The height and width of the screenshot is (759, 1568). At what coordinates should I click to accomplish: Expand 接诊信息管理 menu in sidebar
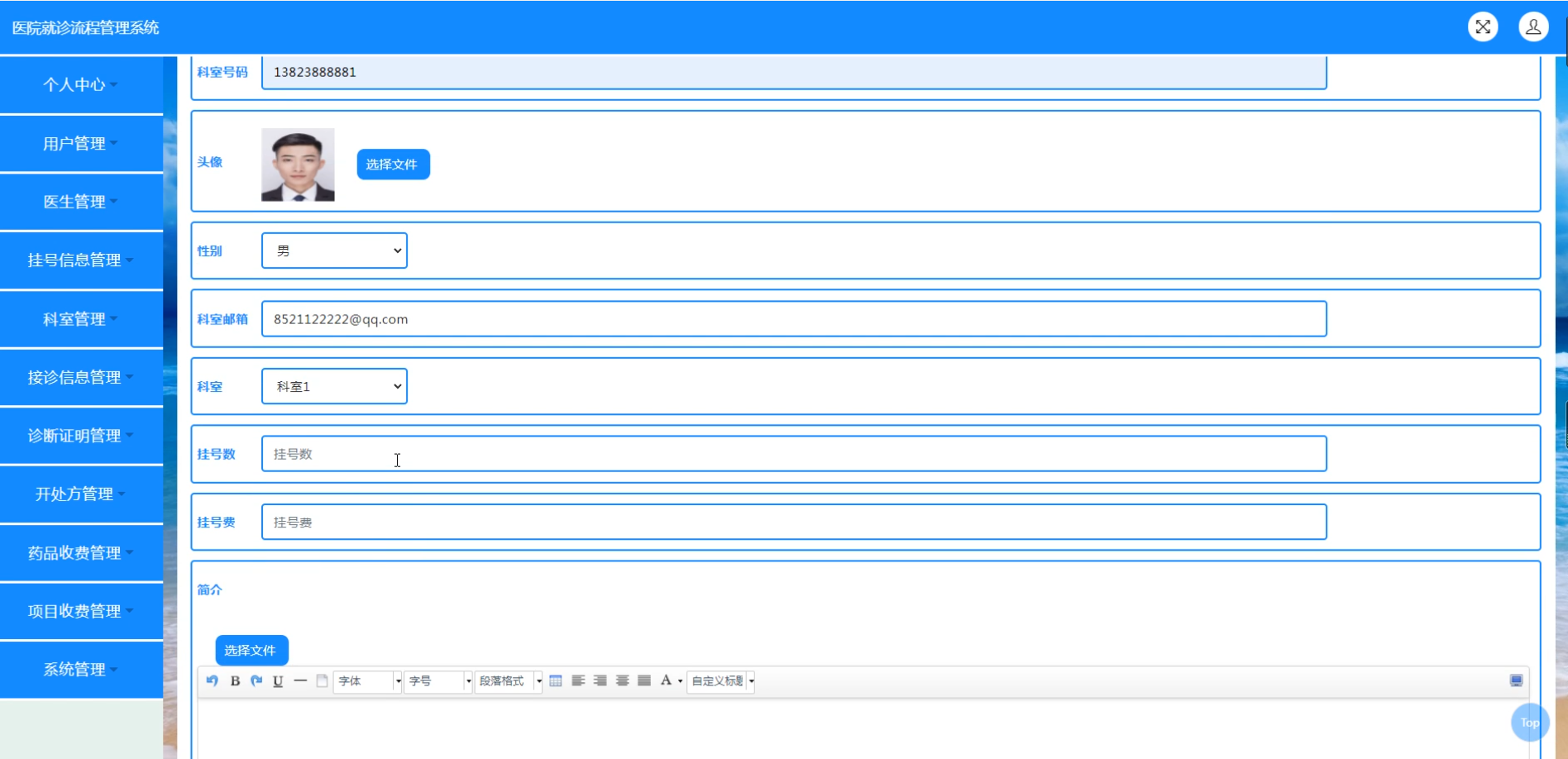click(x=81, y=378)
